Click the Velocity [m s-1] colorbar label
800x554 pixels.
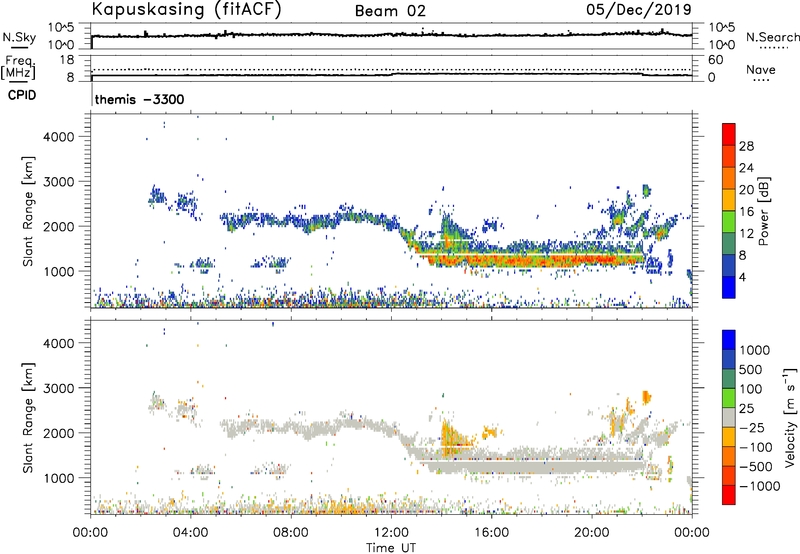click(790, 417)
